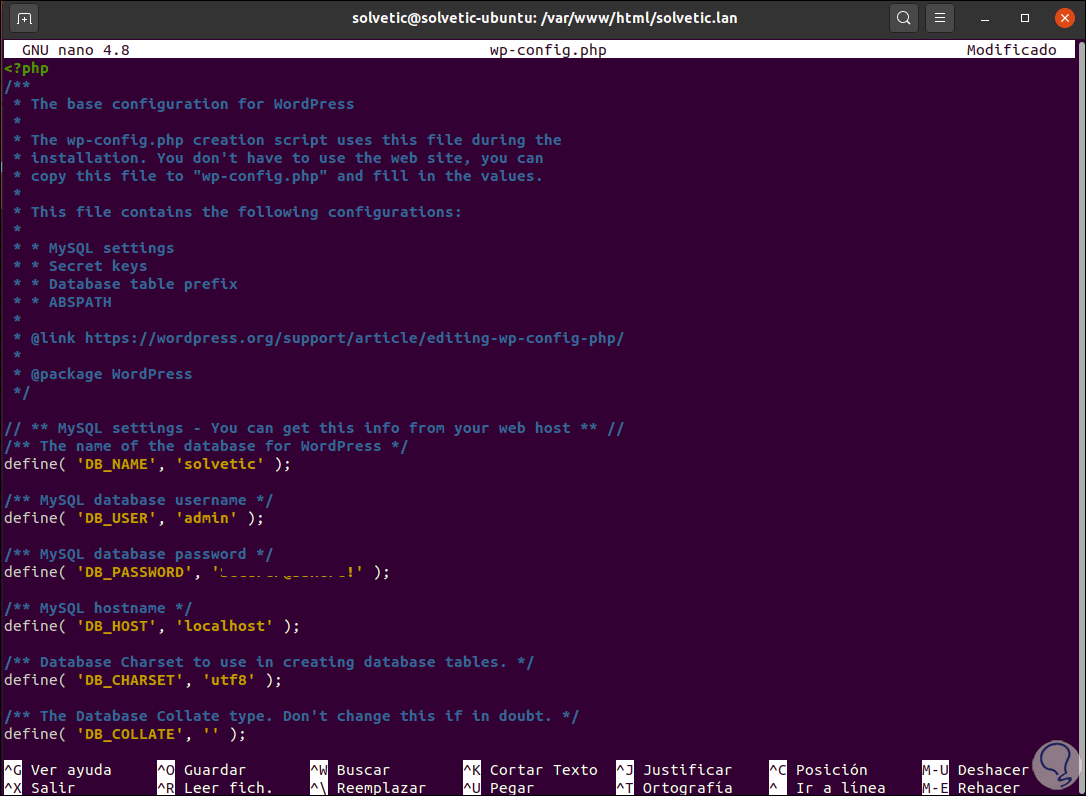Image resolution: width=1086 pixels, height=796 pixels.
Task: Close the terminal with the red X
Action: click(x=1065, y=18)
